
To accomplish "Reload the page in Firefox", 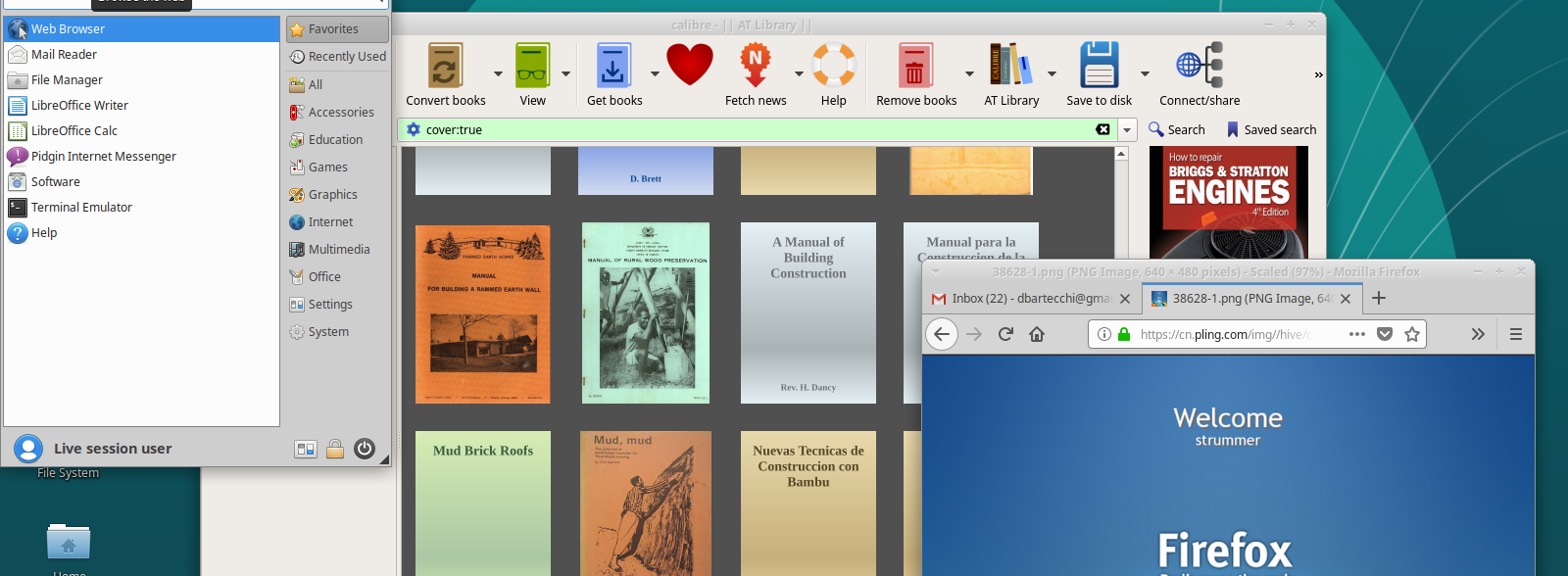I will click(1005, 334).
